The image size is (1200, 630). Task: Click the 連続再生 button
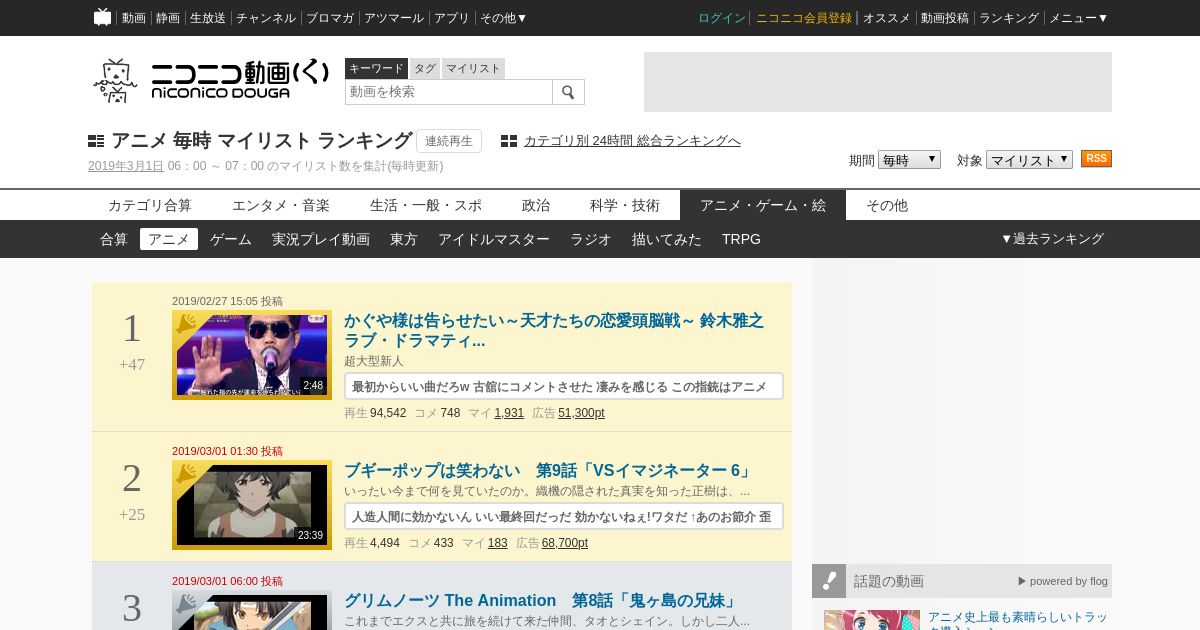pos(449,141)
